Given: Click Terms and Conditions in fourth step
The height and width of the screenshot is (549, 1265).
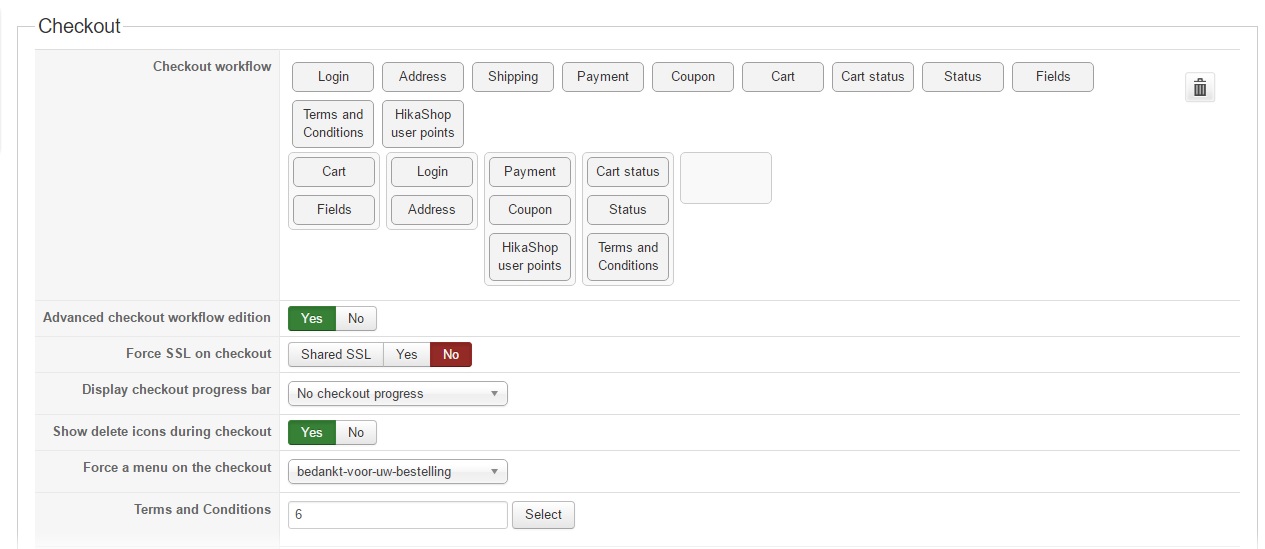Looking at the screenshot, I should click(627, 257).
